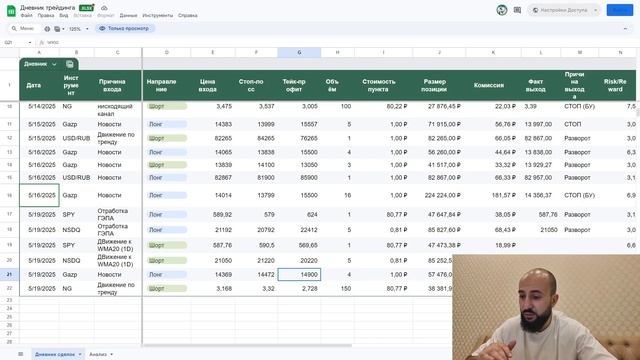Open the Анализ tab dropdown arrow
The height and width of the screenshot is (360, 640).
pos(111,354)
